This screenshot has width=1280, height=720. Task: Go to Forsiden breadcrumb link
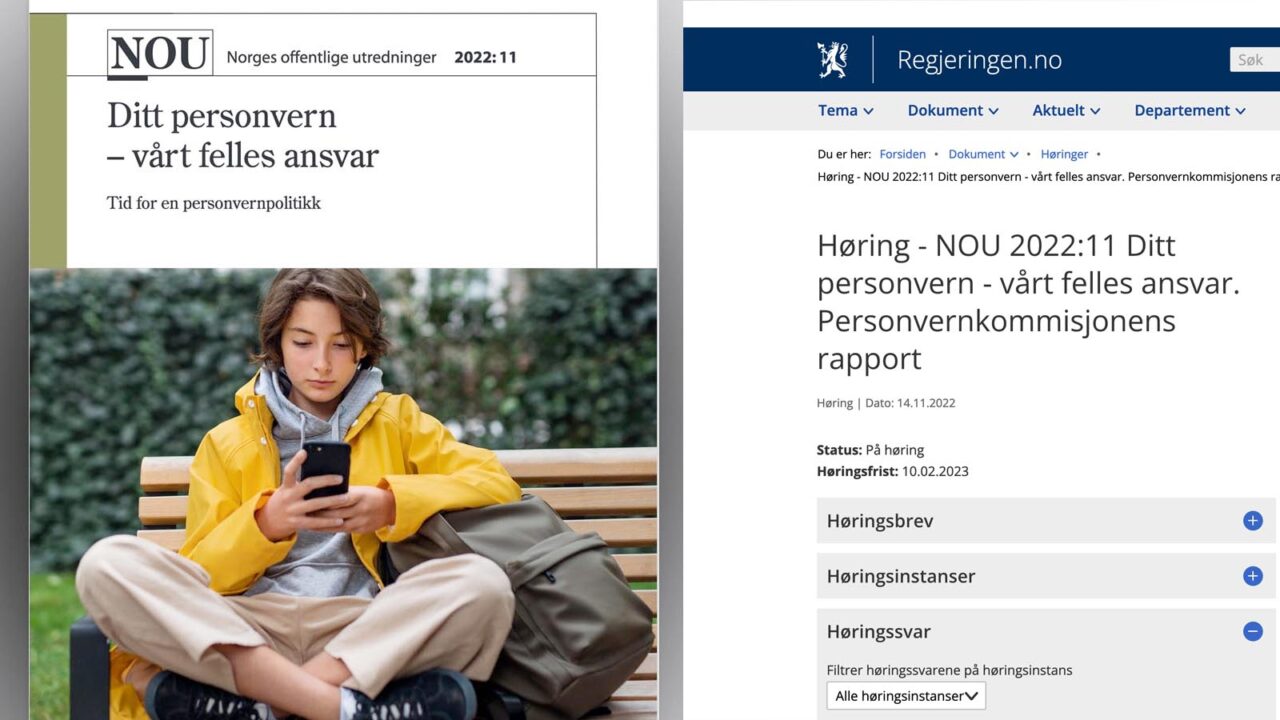pyautogui.click(x=902, y=154)
